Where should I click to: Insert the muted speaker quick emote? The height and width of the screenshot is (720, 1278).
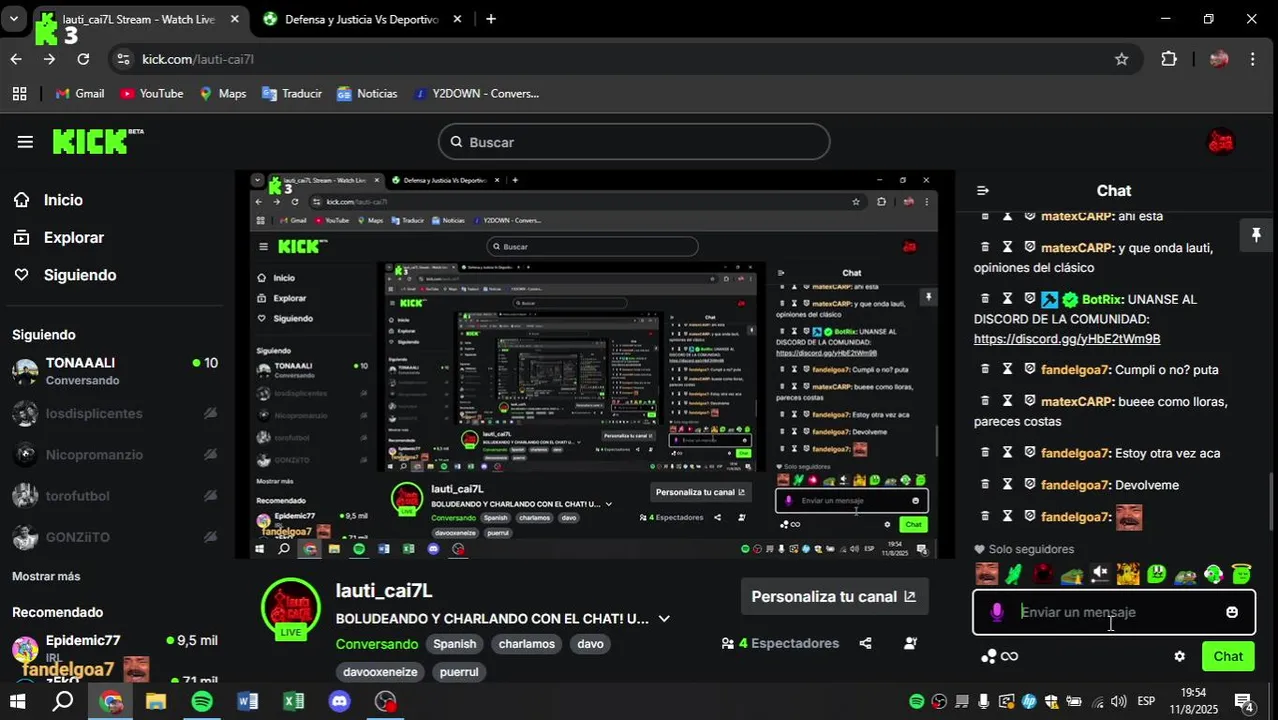point(1100,574)
